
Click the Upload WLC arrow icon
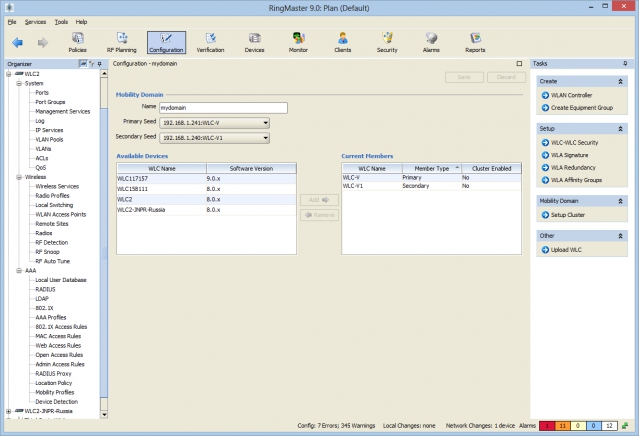point(545,250)
